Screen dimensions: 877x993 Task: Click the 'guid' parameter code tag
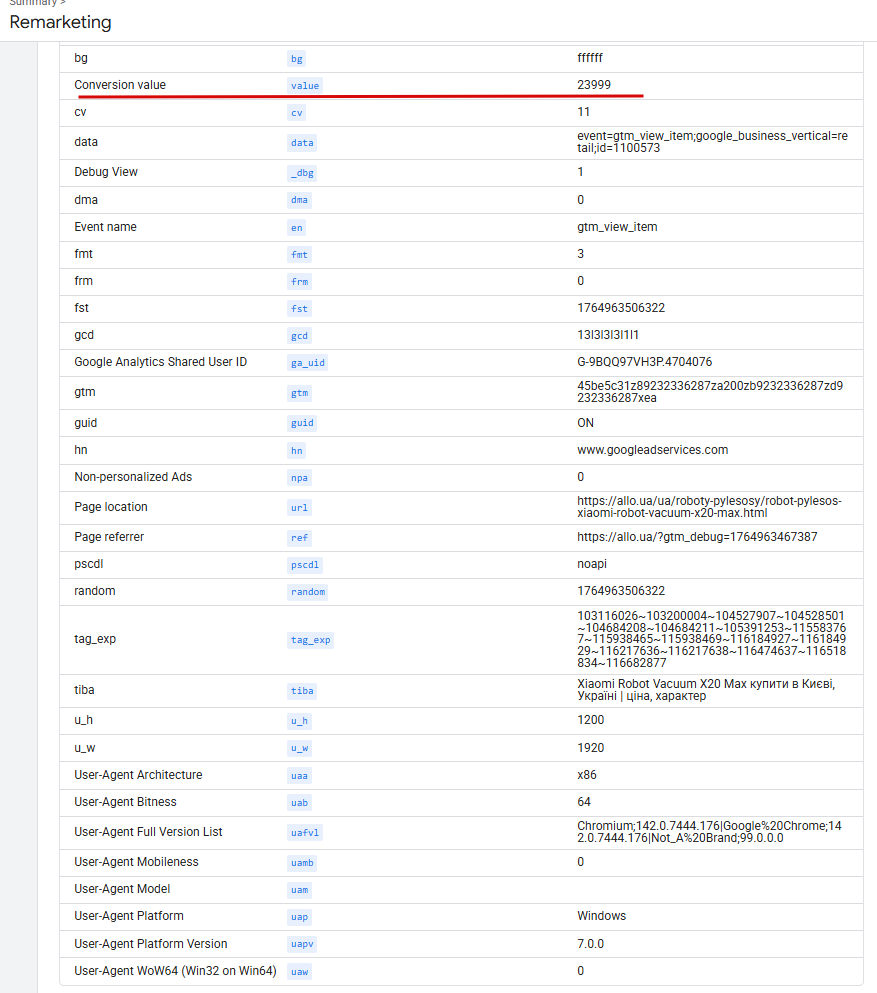(x=302, y=423)
